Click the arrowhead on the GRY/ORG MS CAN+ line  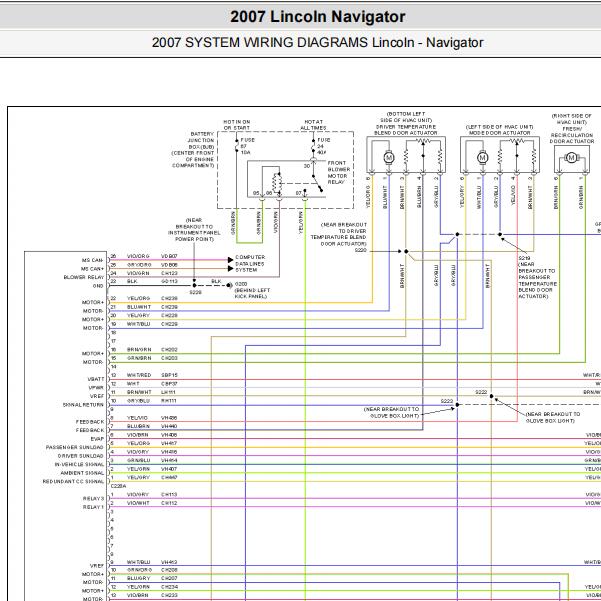(x=230, y=268)
